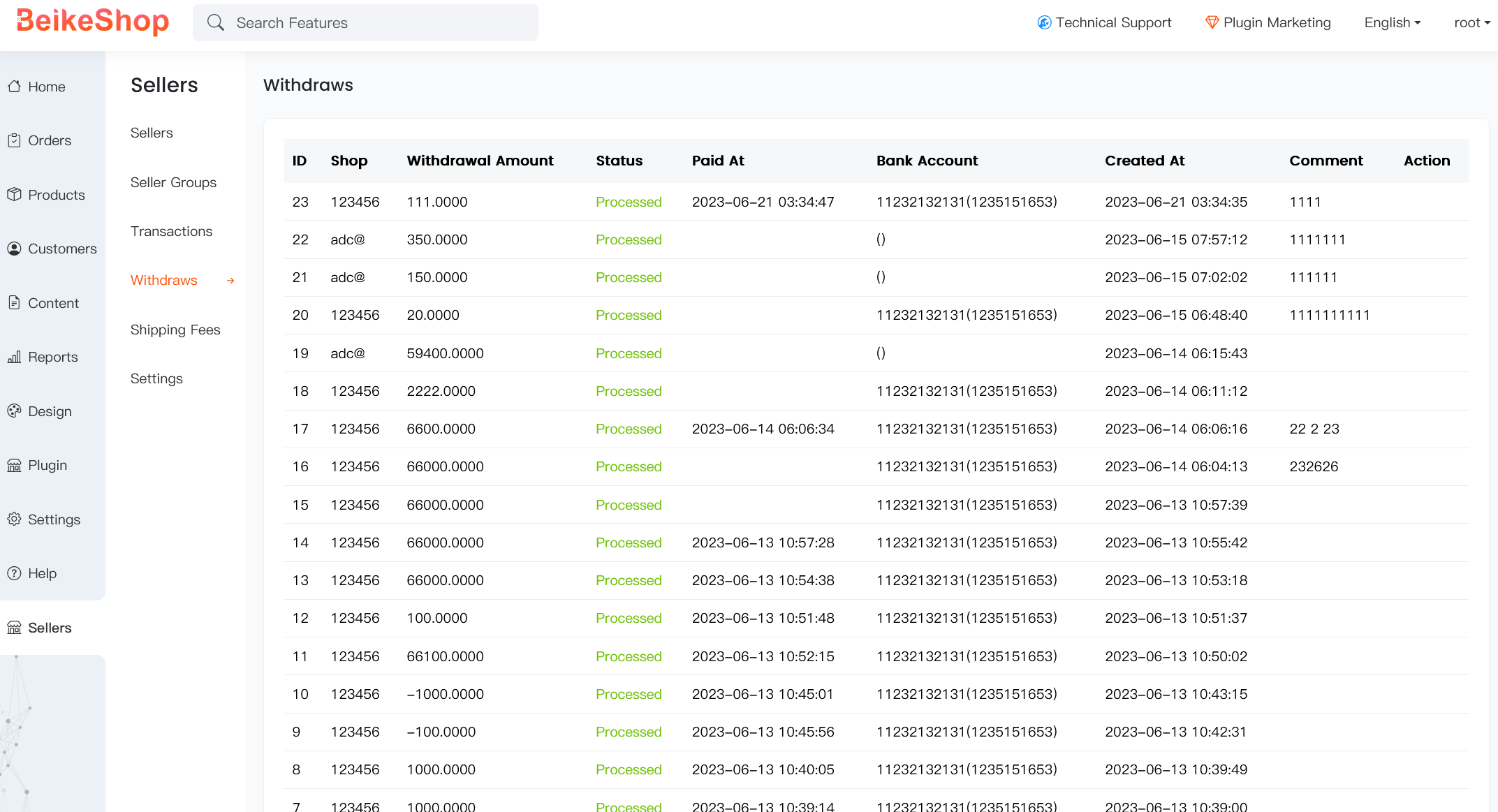Click the Withdraws page heading
The image size is (1498, 812).
tap(308, 85)
